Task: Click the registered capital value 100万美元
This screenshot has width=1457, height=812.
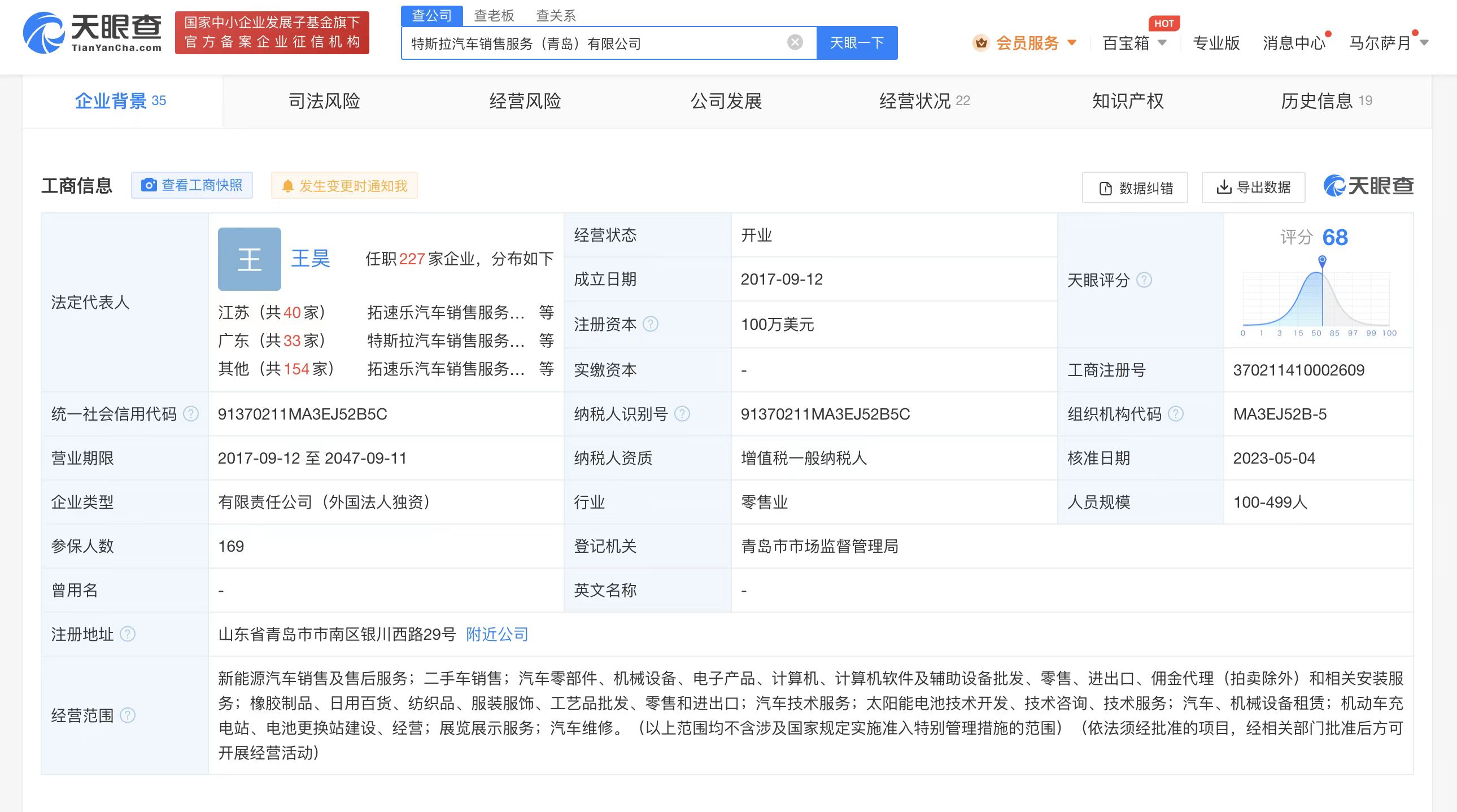Action: tap(777, 324)
